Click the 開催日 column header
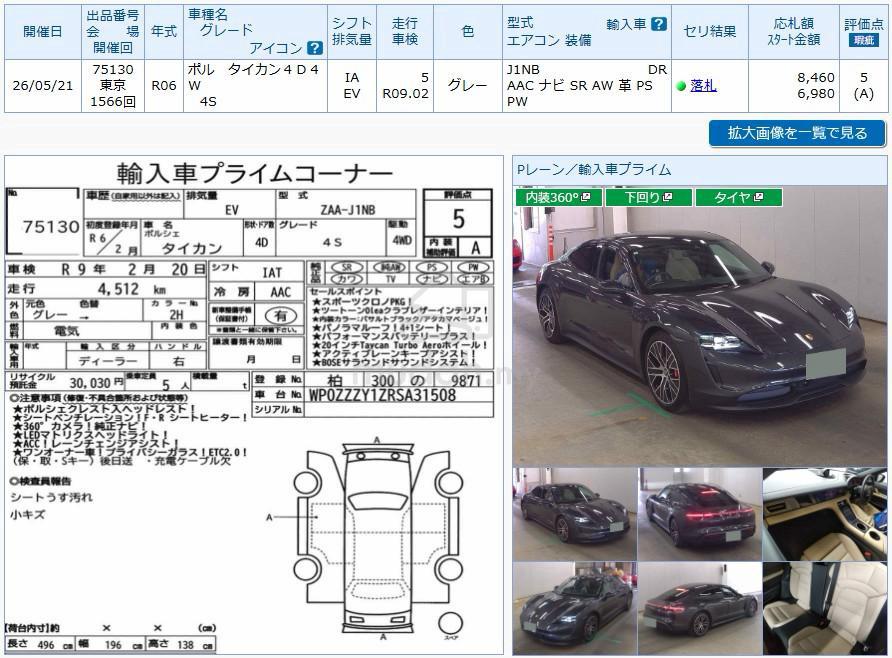This screenshot has height=658, width=892. point(43,32)
